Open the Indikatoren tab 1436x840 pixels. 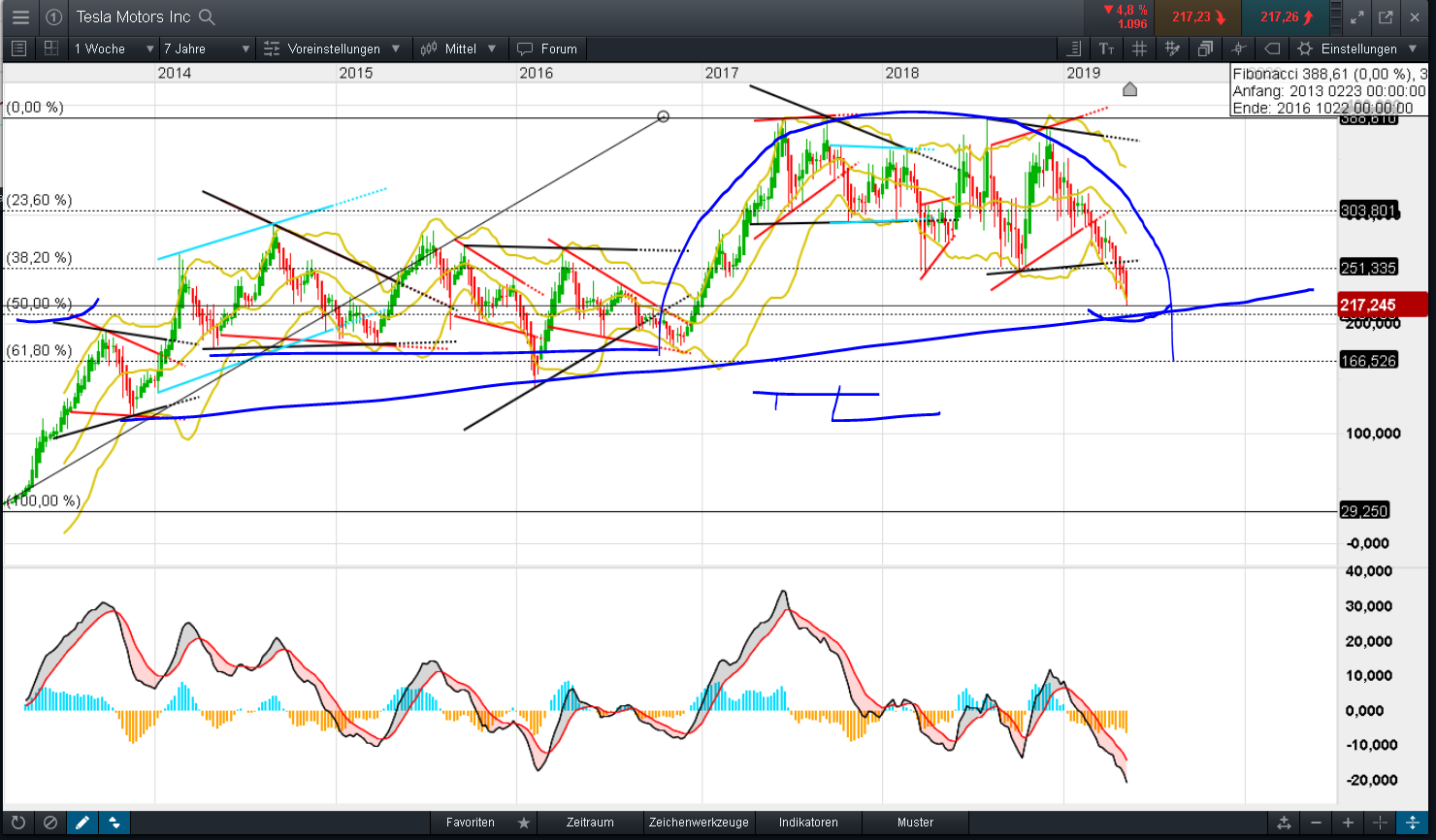pos(808,823)
